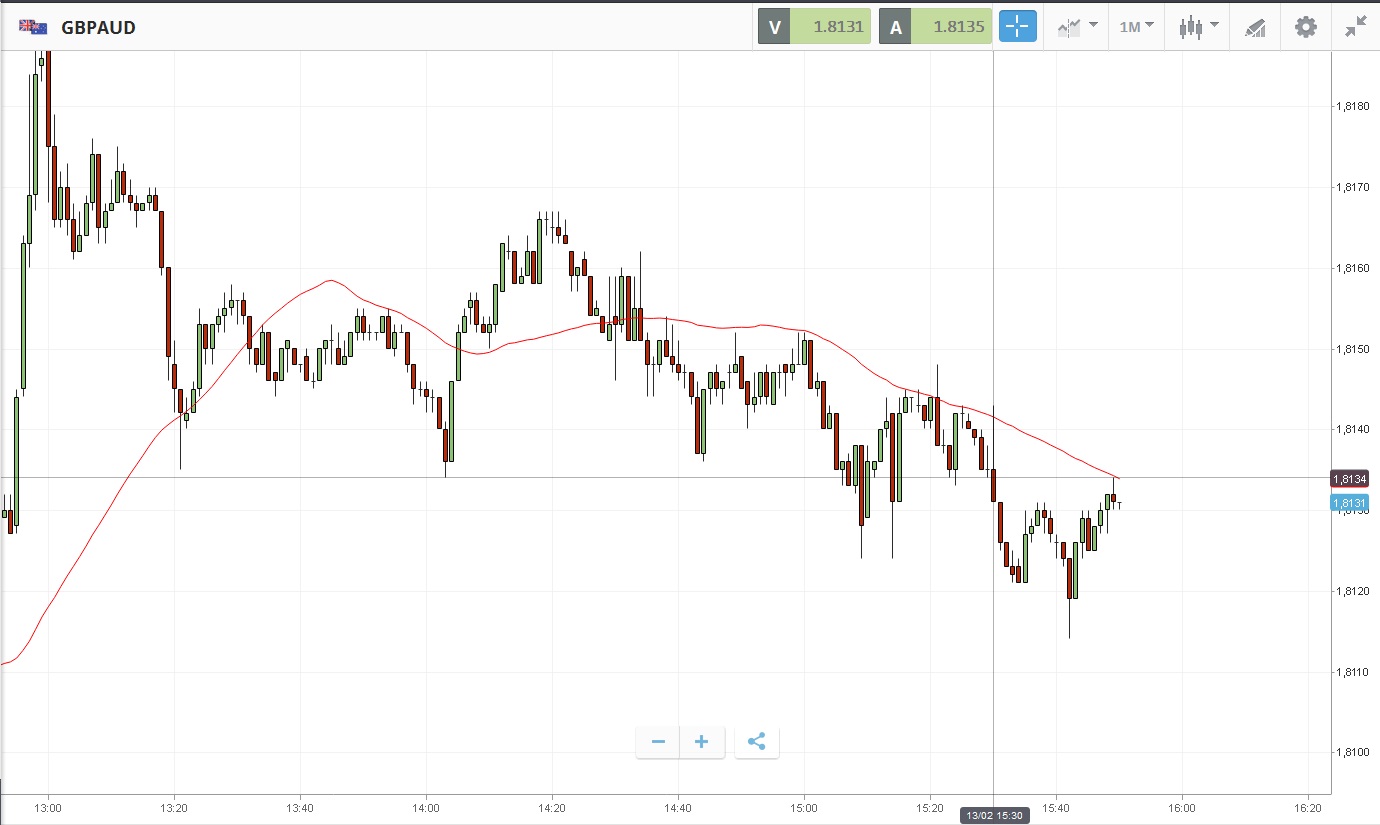Expand the candlestick chart type dropdown
The width and height of the screenshot is (1380, 825).
pos(1198,27)
